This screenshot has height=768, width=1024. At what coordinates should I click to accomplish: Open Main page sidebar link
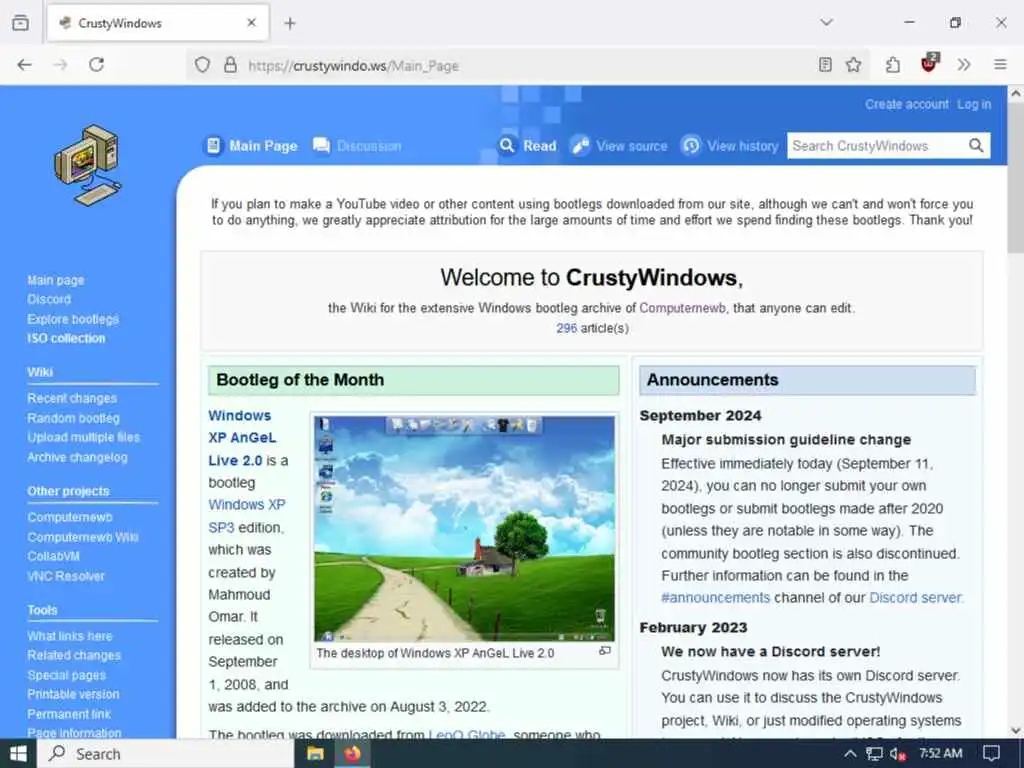click(56, 280)
